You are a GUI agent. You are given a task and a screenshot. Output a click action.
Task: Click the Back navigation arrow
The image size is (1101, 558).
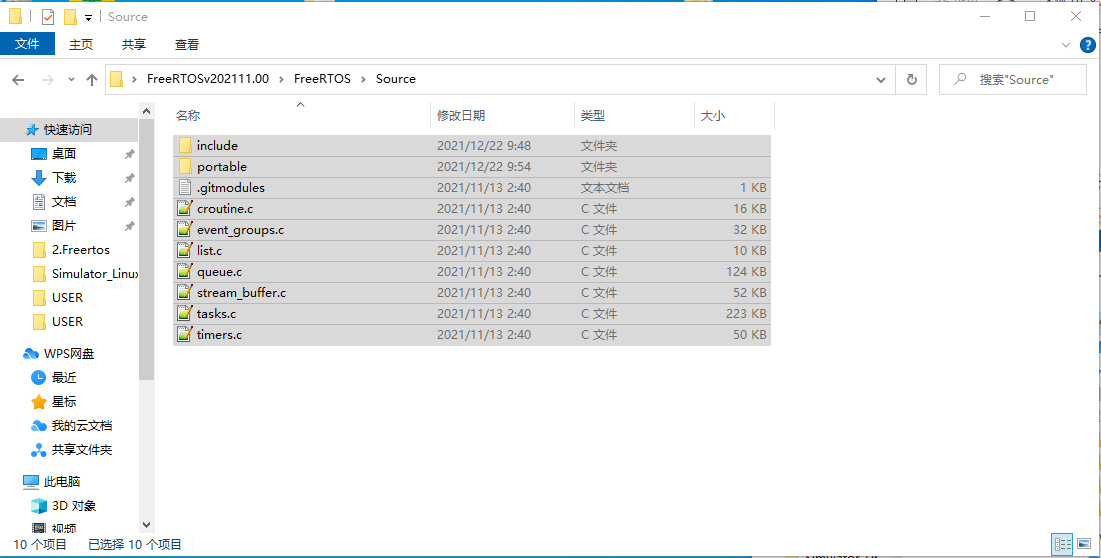[x=18, y=80]
